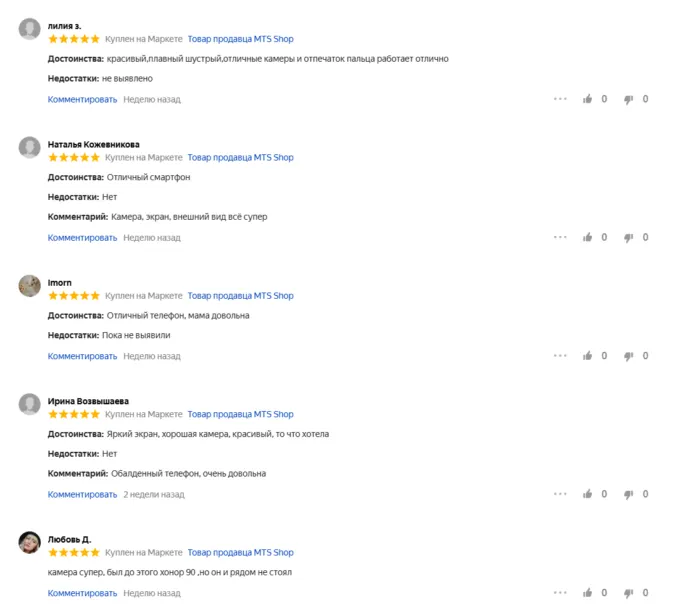Image resolution: width=680 pixels, height=616 pixels.
Task: Thumbs down Любовь Д.'s review
Action: click(629, 592)
